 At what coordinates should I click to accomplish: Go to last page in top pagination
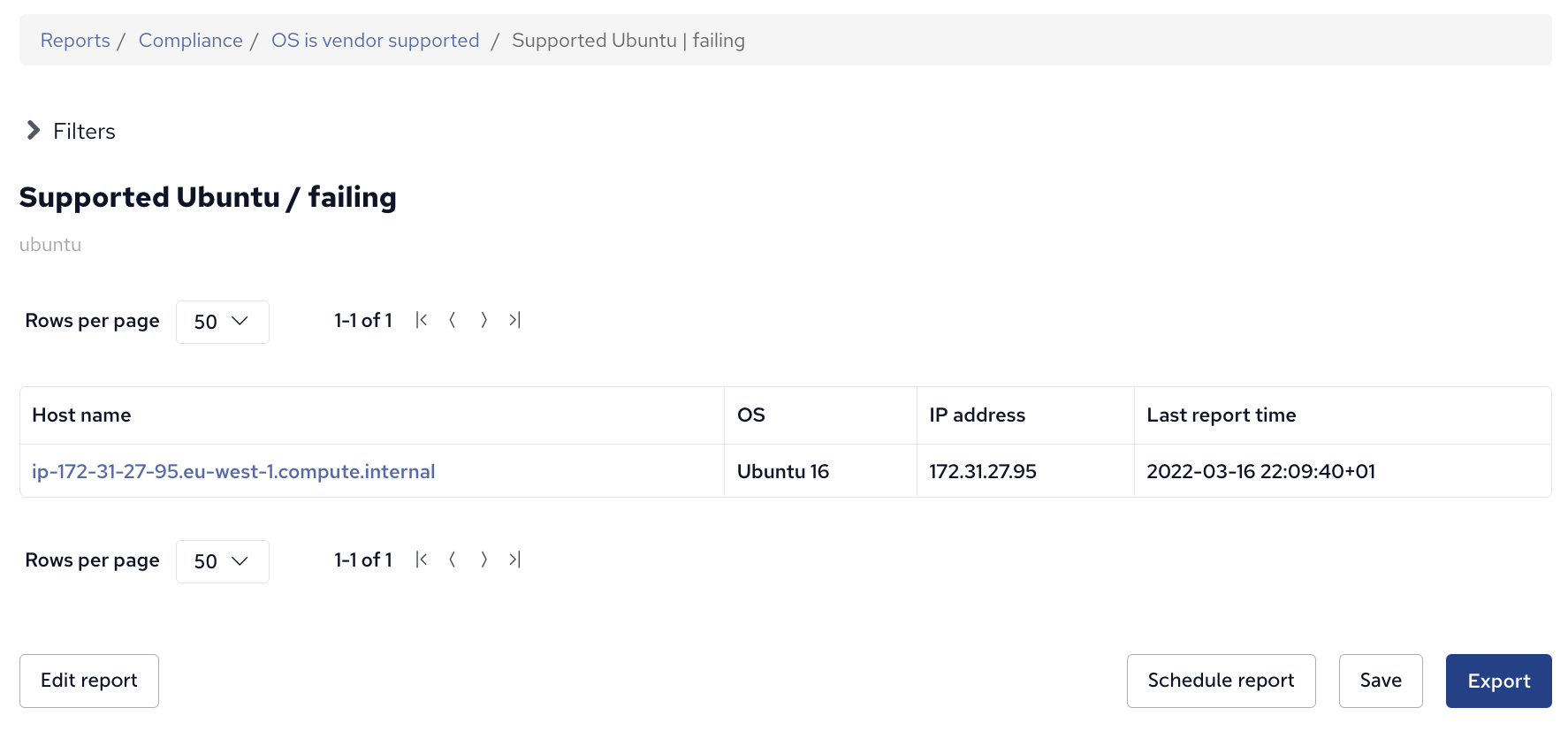pos(514,320)
